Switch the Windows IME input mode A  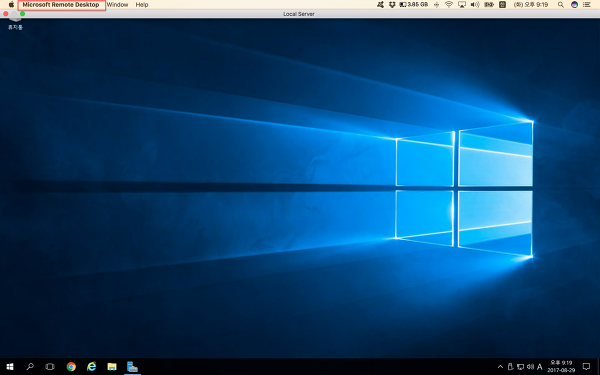click(540, 367)
